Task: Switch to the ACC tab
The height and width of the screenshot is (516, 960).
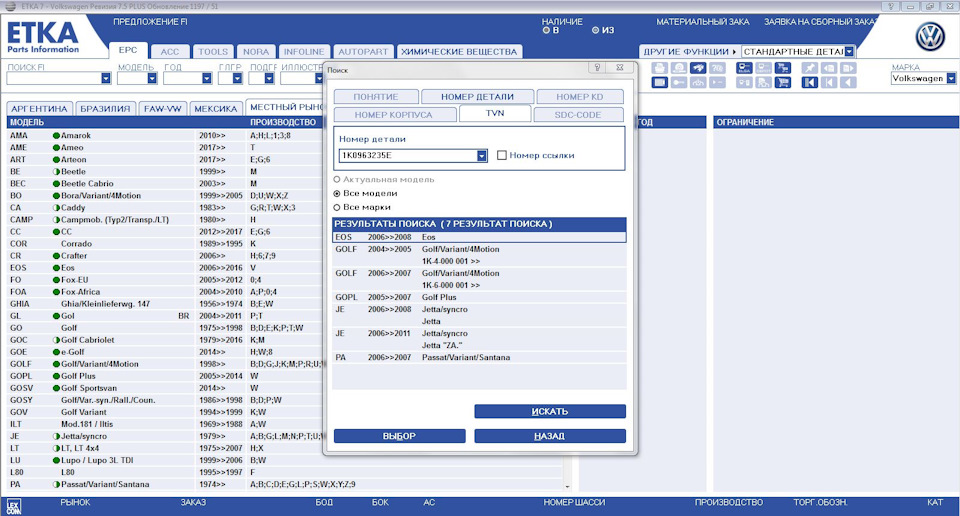Action: (170, 52)
